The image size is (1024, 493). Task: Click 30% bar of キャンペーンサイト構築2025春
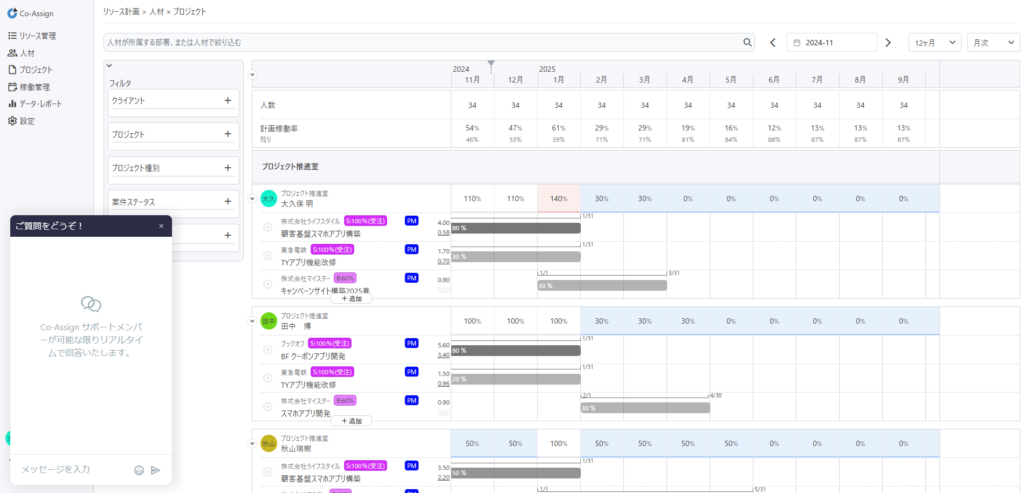point(602,285)
